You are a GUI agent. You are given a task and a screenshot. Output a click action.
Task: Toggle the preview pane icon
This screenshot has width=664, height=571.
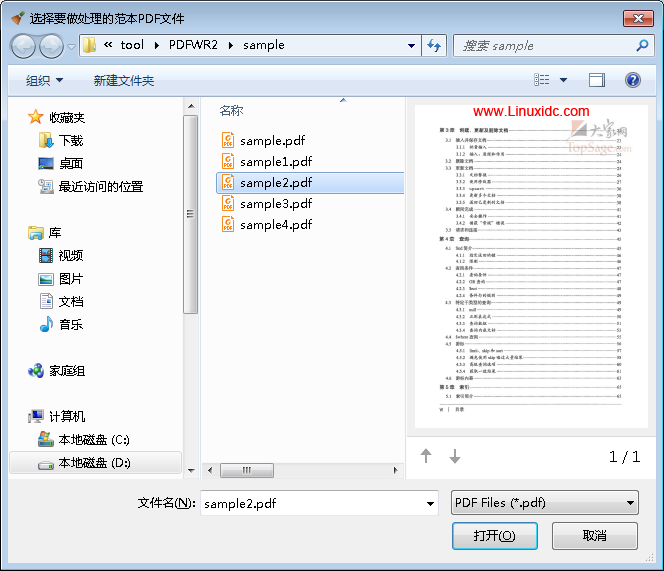597,80
